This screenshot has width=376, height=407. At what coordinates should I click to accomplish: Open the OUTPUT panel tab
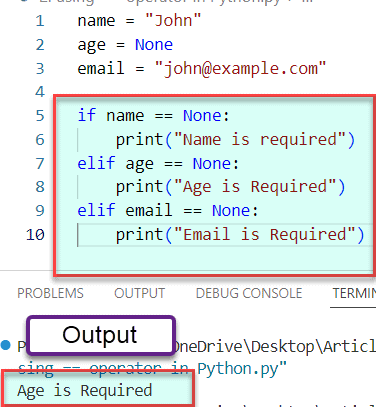[139, 293]
